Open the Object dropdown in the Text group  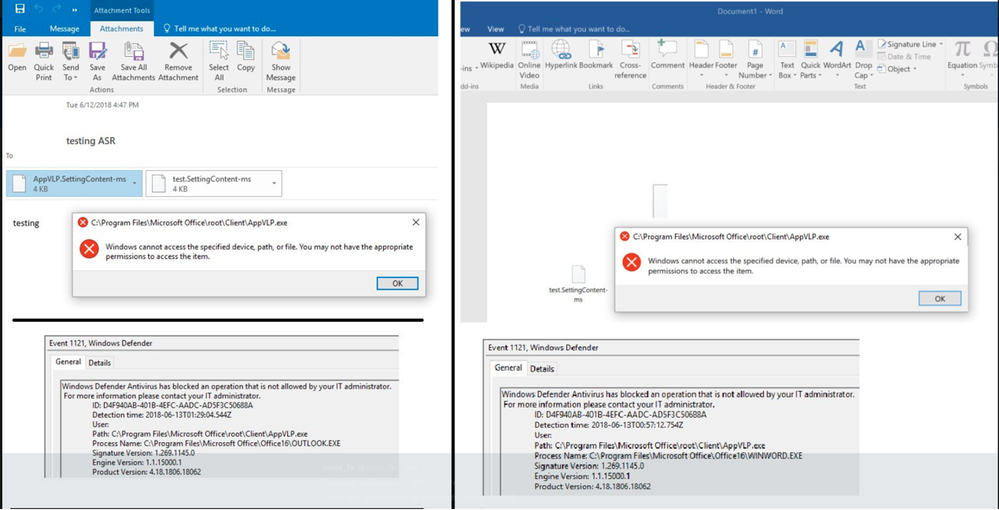click(x=916, y=69)
